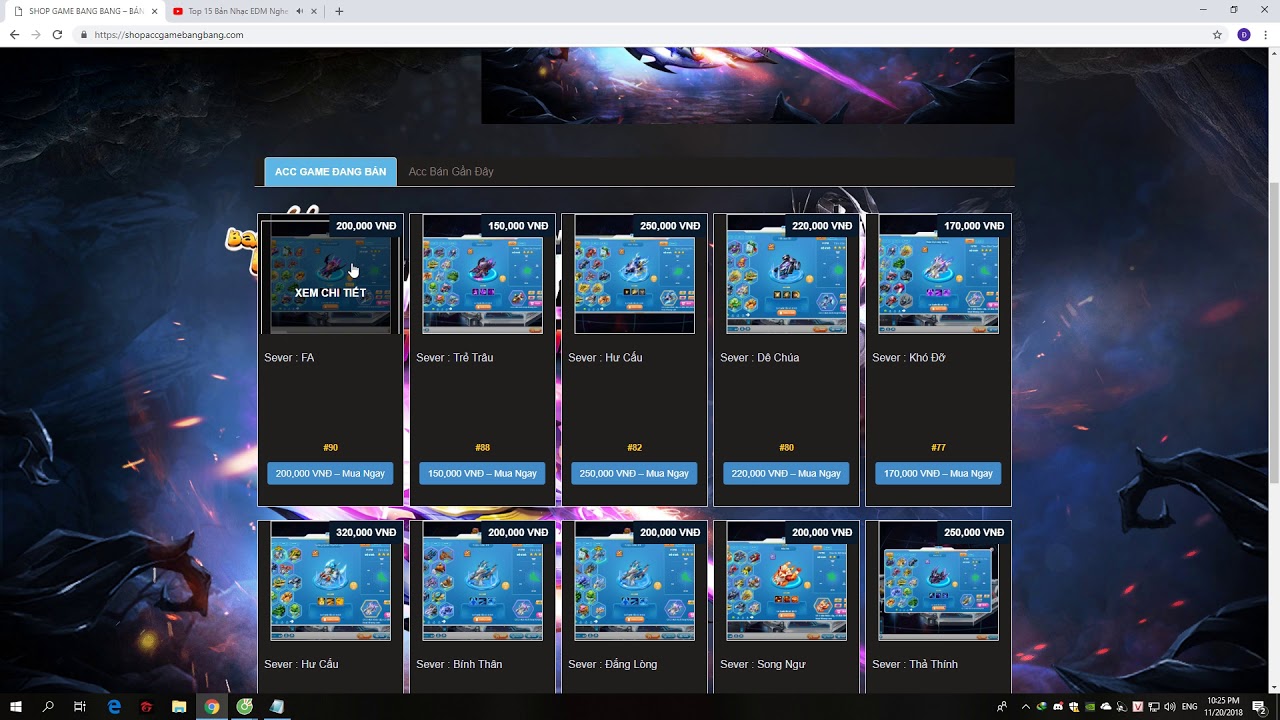The height and width of the screenshot is (720, 1280).
Task: Click the address bar URL
Action: pyautogui.click(x=169, y=34)
